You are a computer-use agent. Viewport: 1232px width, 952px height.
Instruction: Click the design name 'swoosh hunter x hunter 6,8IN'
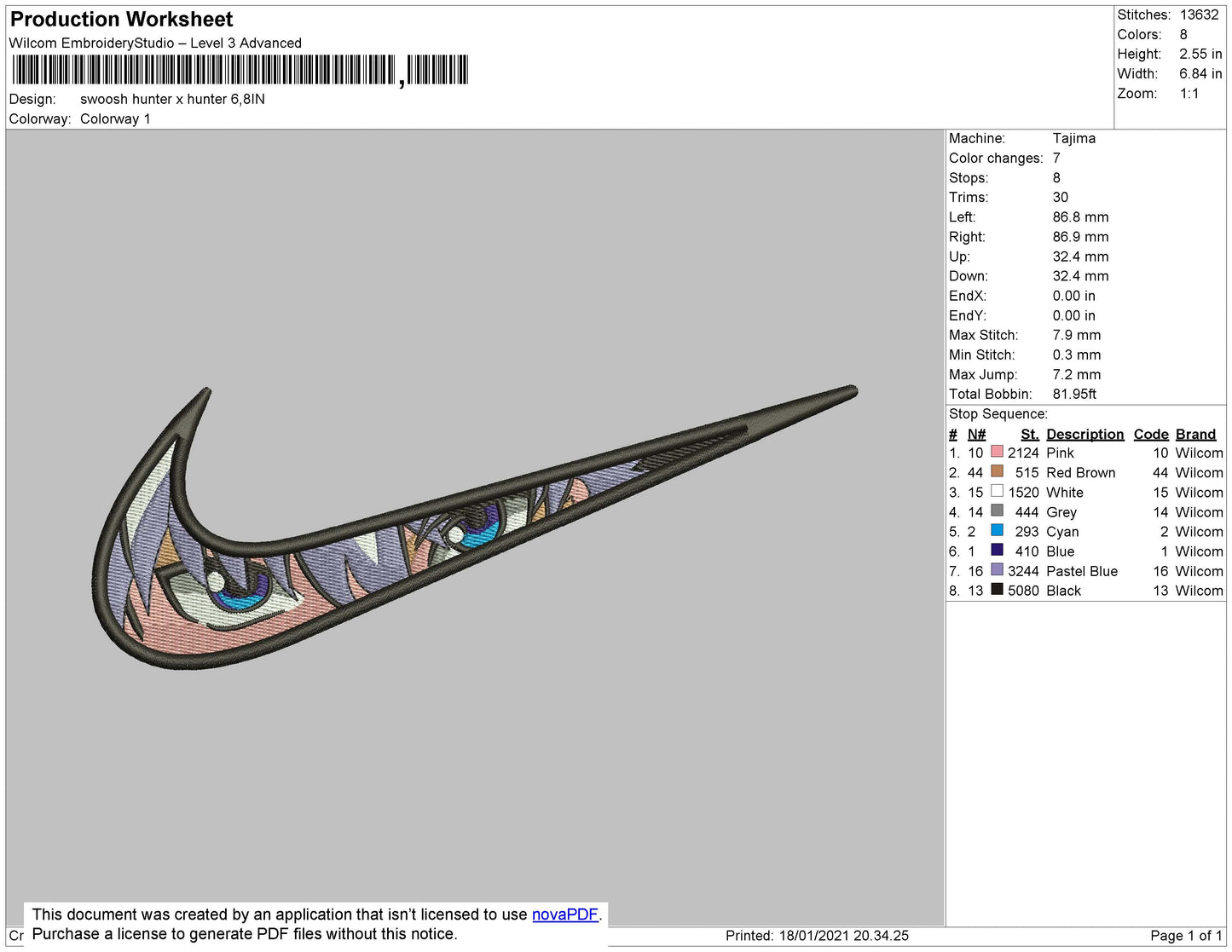(172, 99)
